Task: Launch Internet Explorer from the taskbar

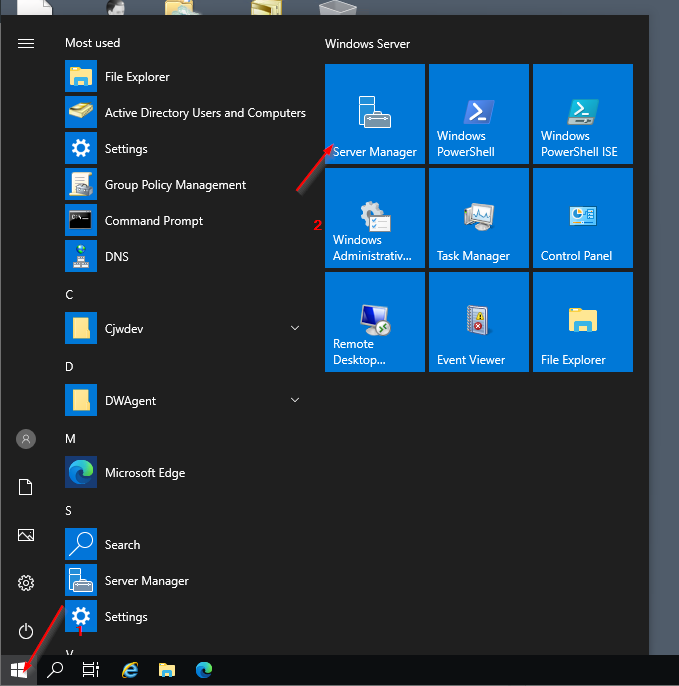Action: (130, 670)
